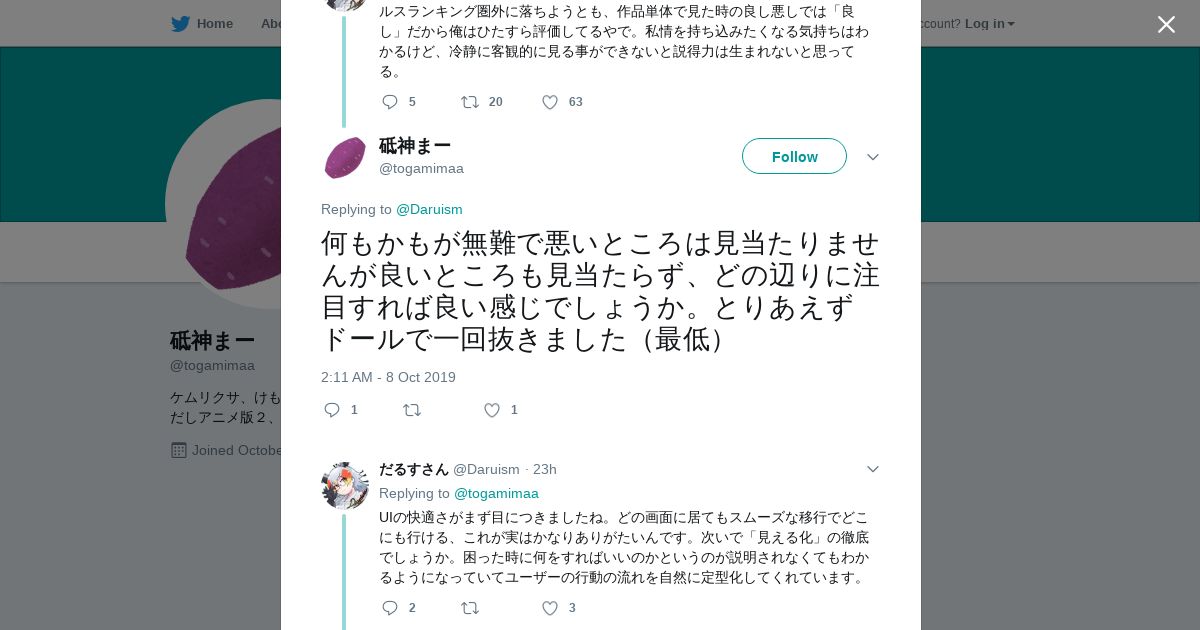The width and height of the screenshot is (1200, 630).
Task: Open the @Daruism mention link
Action: tap(429, 209)
